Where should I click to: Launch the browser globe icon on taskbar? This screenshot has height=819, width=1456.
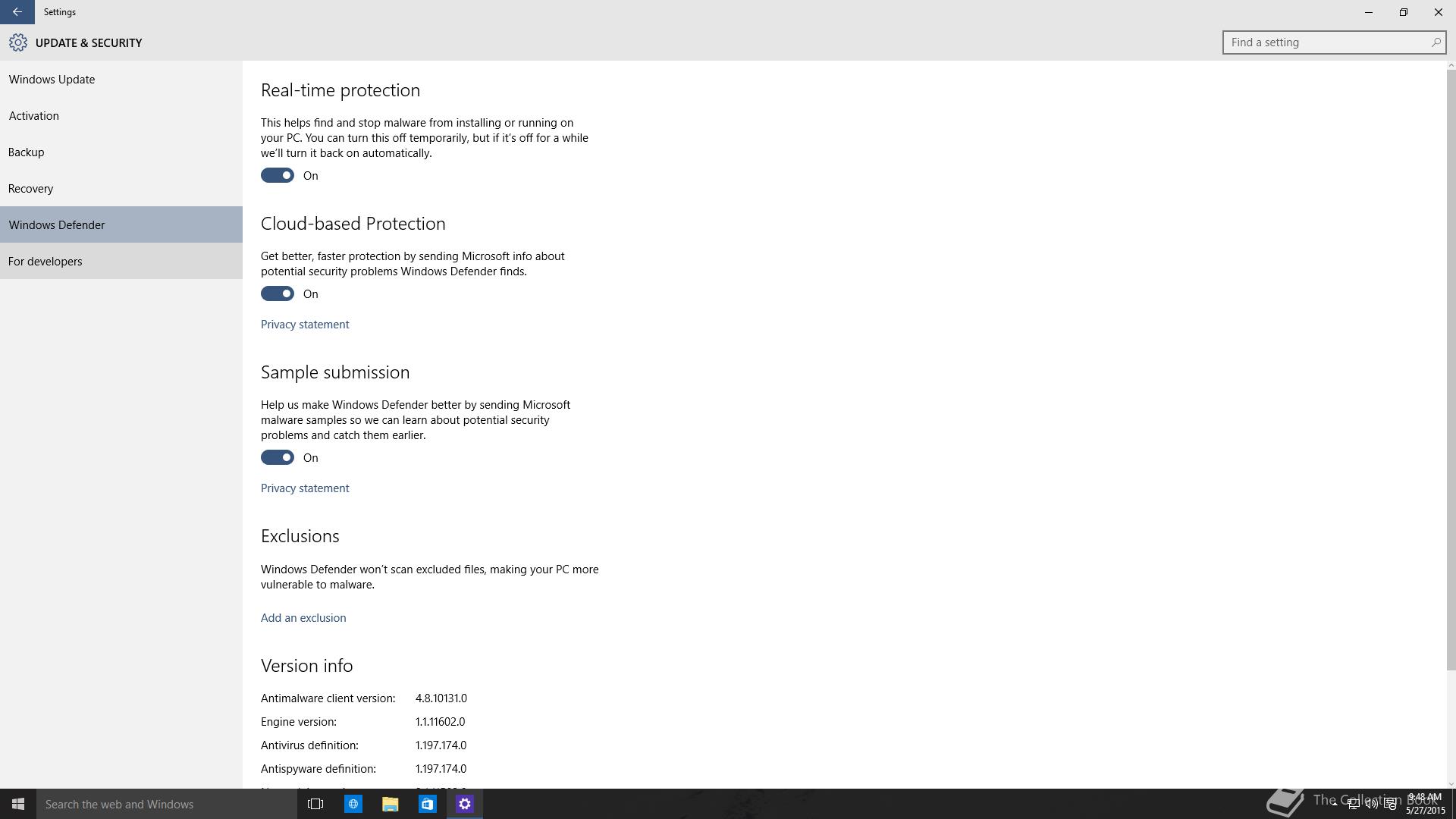point(353,804)
